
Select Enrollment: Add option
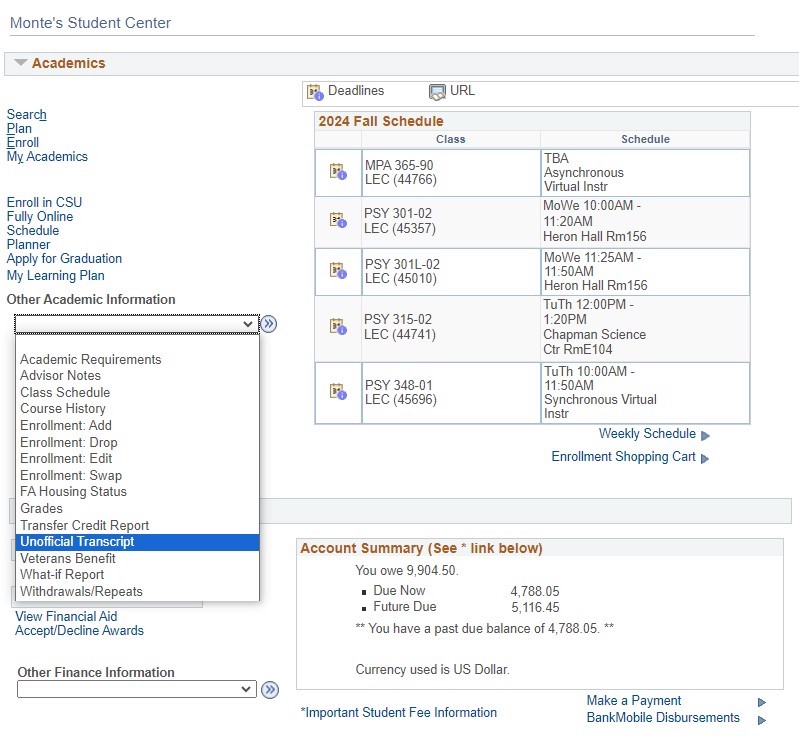pyautogui.click(x=137, y=425)
